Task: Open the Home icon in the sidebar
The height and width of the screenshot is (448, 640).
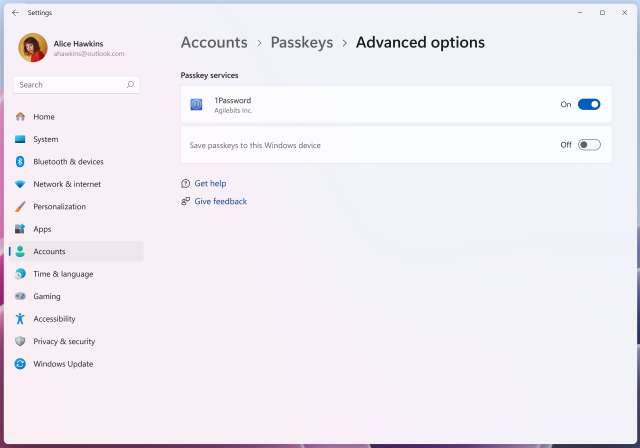Action: click(x=20, y=117)
